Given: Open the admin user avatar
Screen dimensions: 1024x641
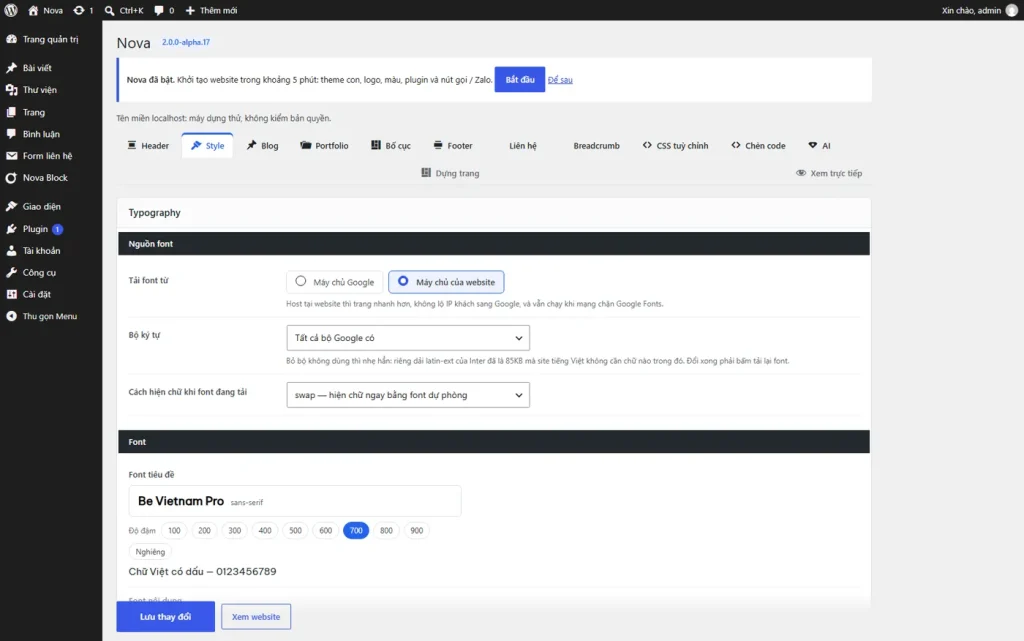Looking at the screenshot, I should (1012, 10).
